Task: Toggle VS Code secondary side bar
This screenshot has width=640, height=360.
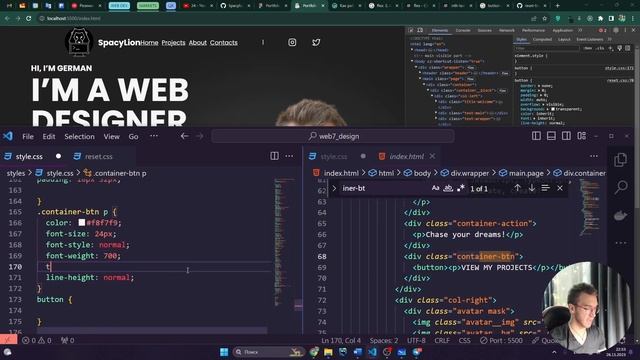Action: pyautogui.click(x=567, y=136)
